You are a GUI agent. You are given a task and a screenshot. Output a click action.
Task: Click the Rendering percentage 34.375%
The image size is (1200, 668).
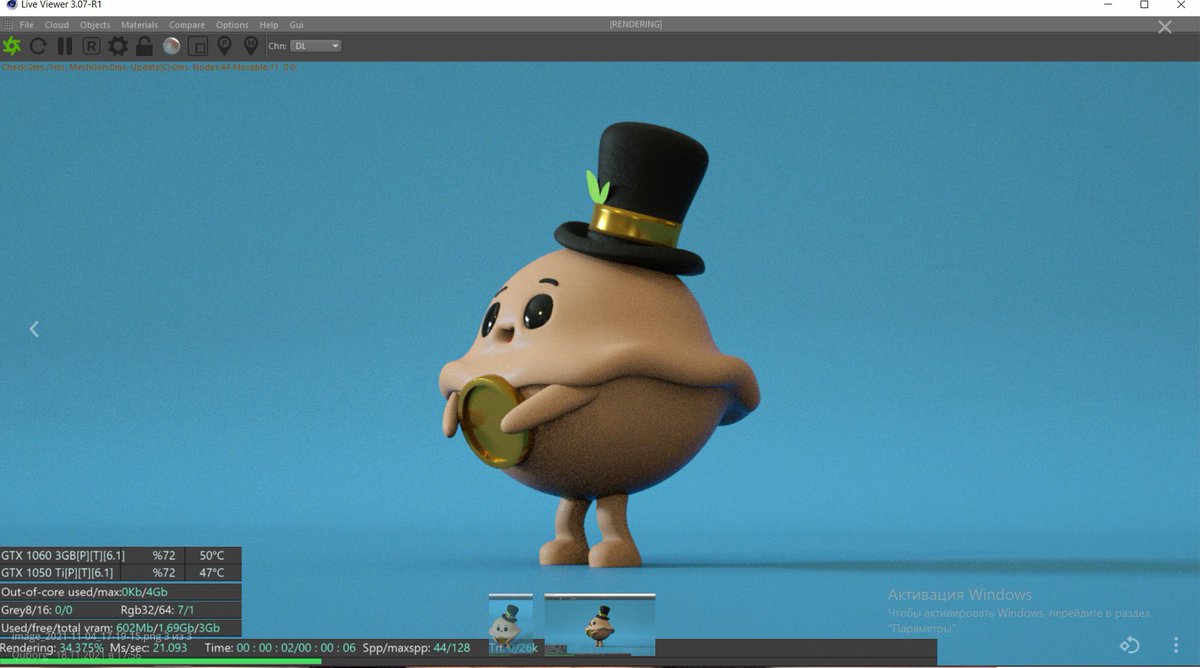click(81, 648)
